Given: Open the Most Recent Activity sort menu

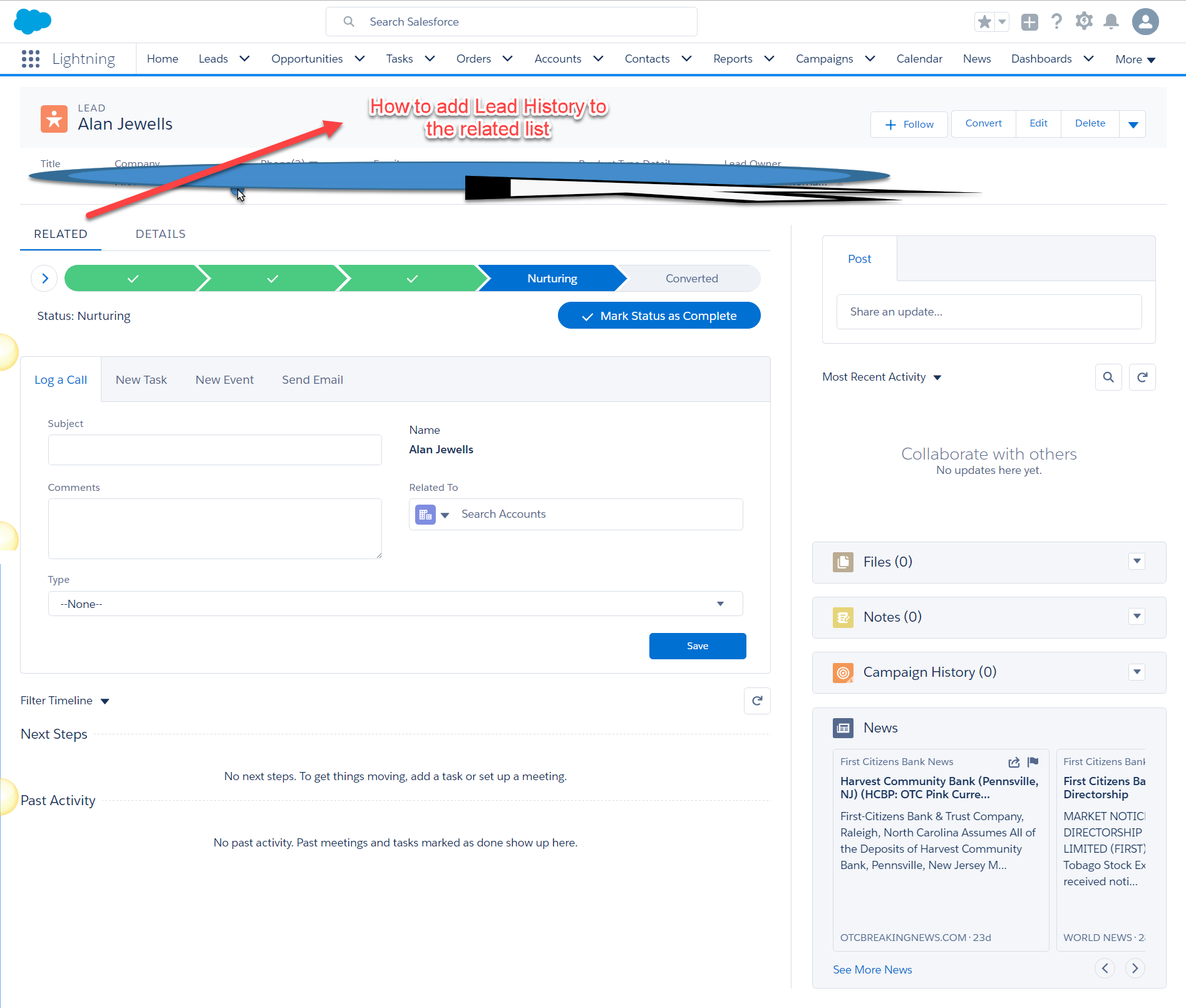Looking at the screenshot, I should click(882, 377).
